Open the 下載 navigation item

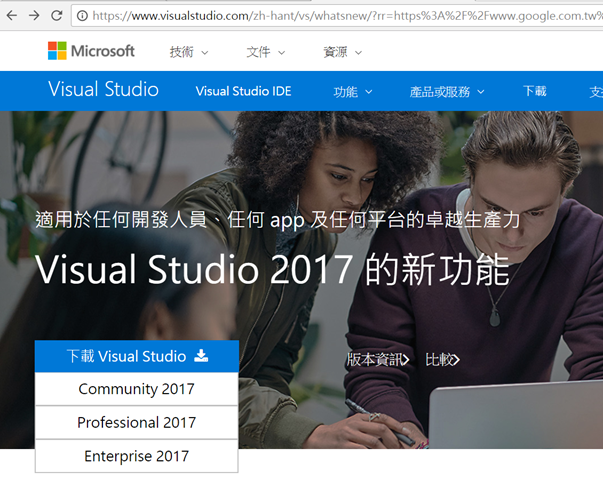(x=535, y=91)
